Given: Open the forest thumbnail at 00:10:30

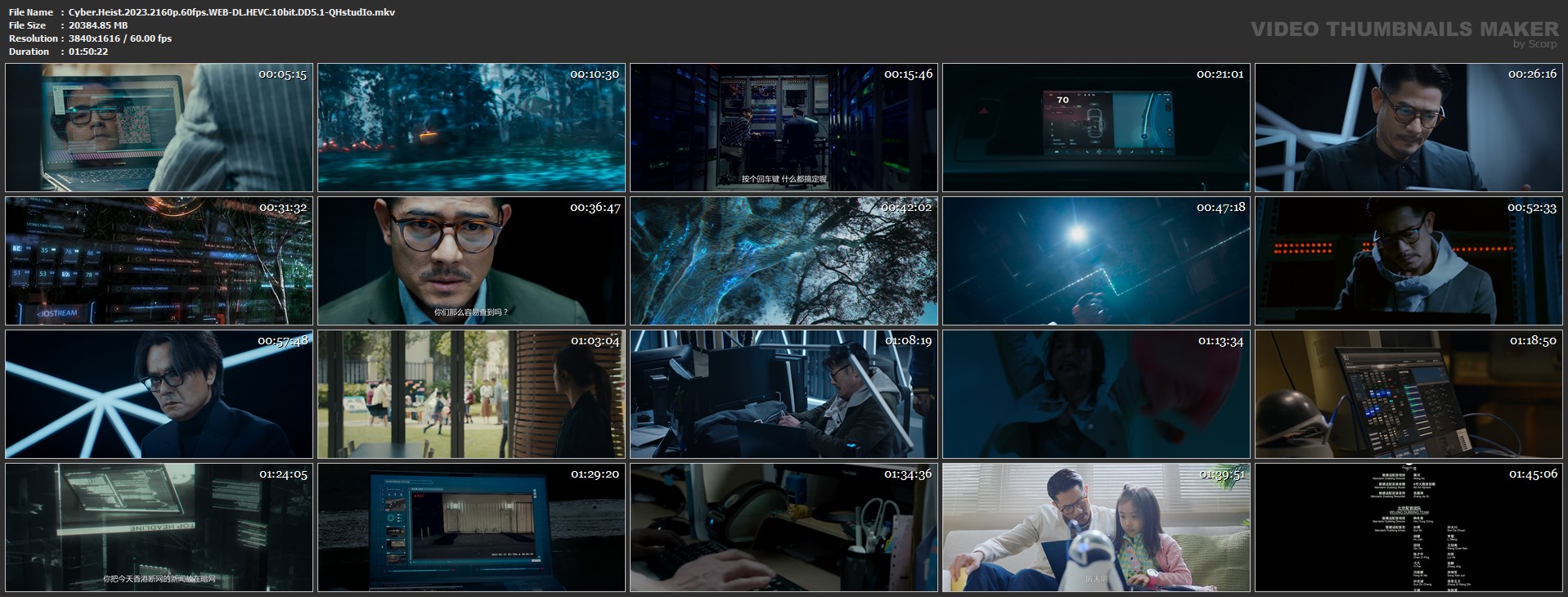Looking at the screenshot, I should tap(471, 128).
